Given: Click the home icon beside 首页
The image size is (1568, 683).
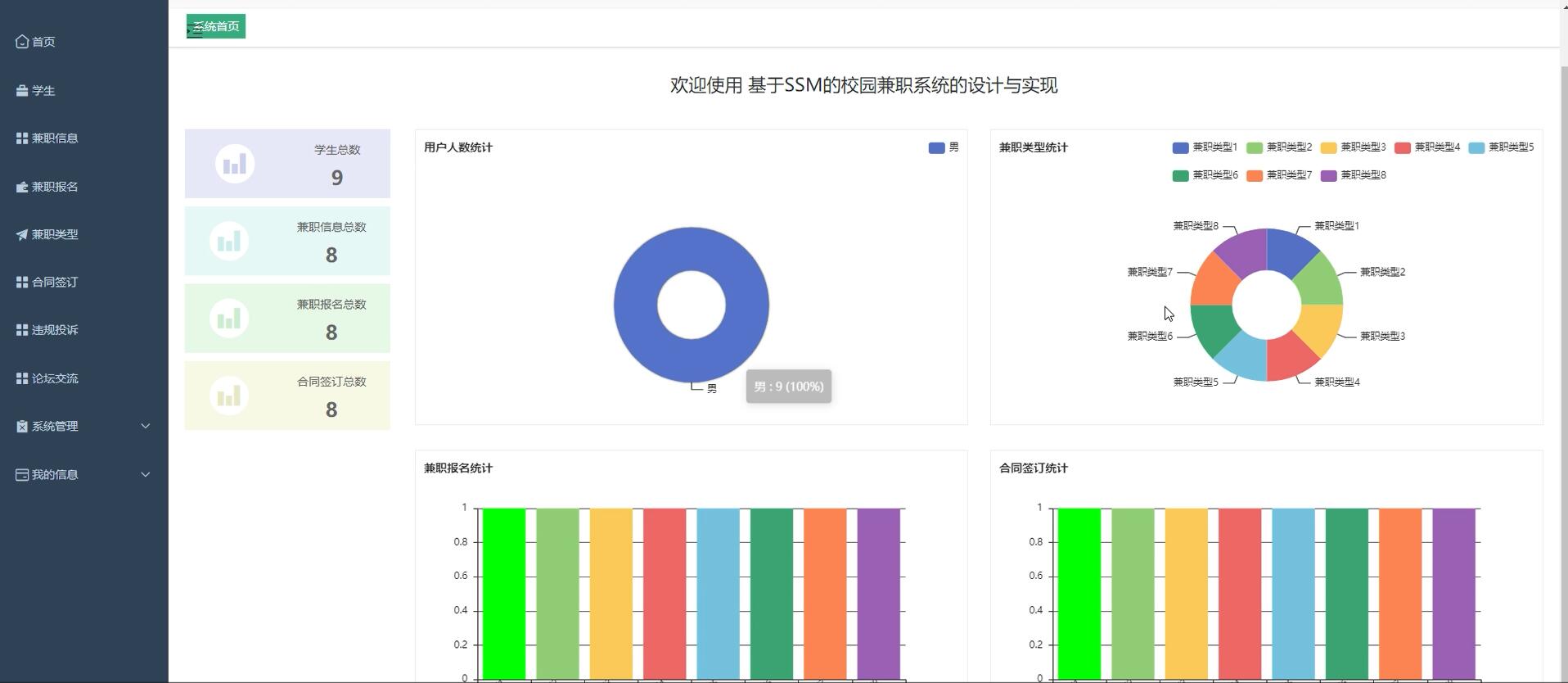Looking at the screenshot, I should 22,42.
